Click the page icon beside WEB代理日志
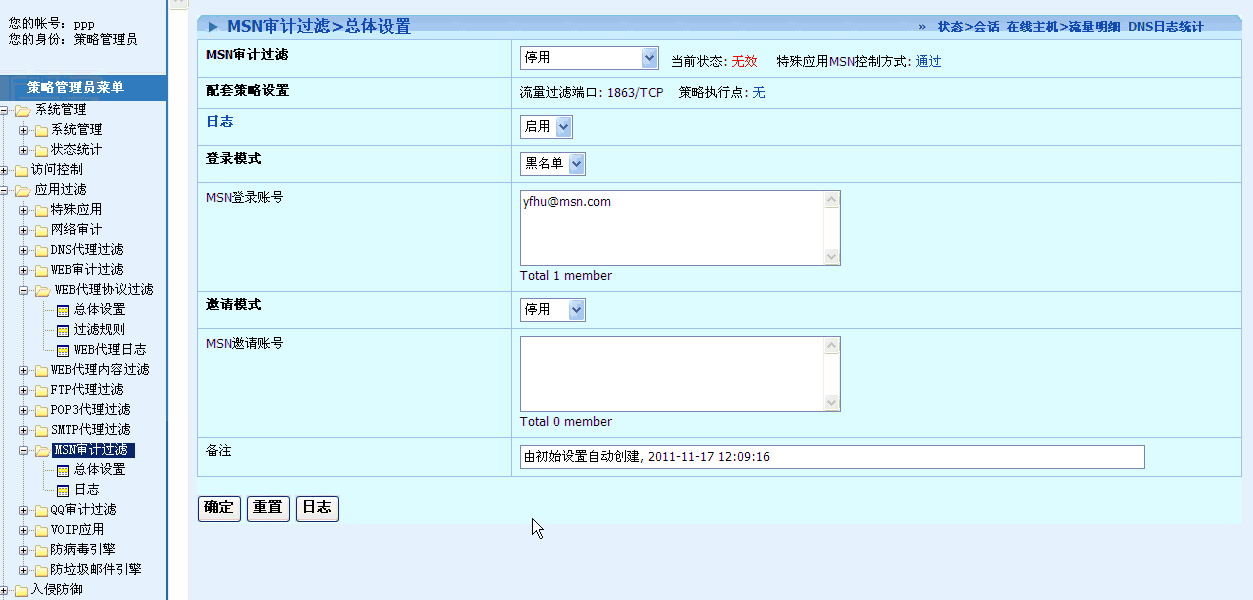This screenshot has height=600, width=1253. click(63, 350)
